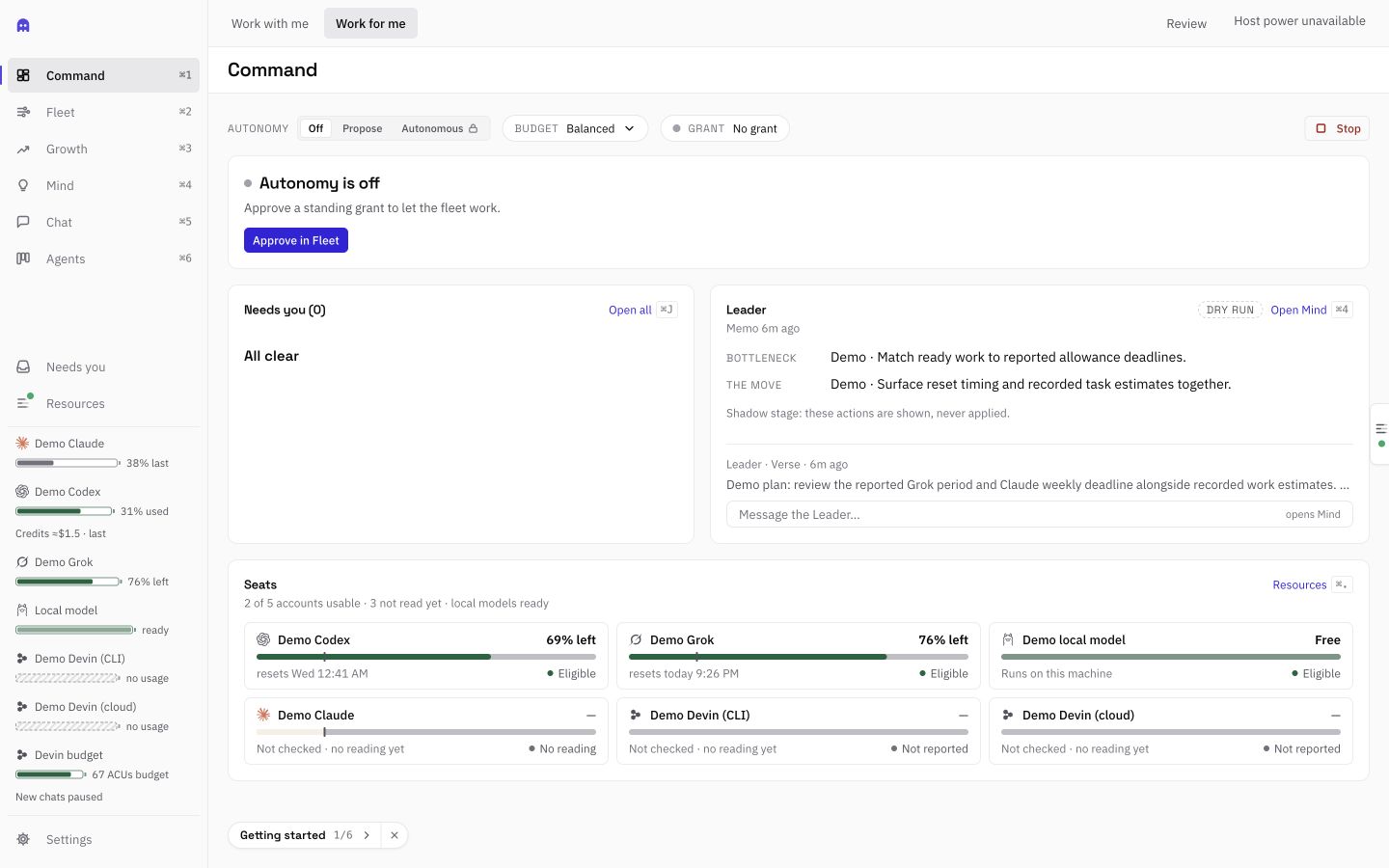Select the Demo Claude seat card
Viewport: 1389px width, 868px height.
click(426, 731)
